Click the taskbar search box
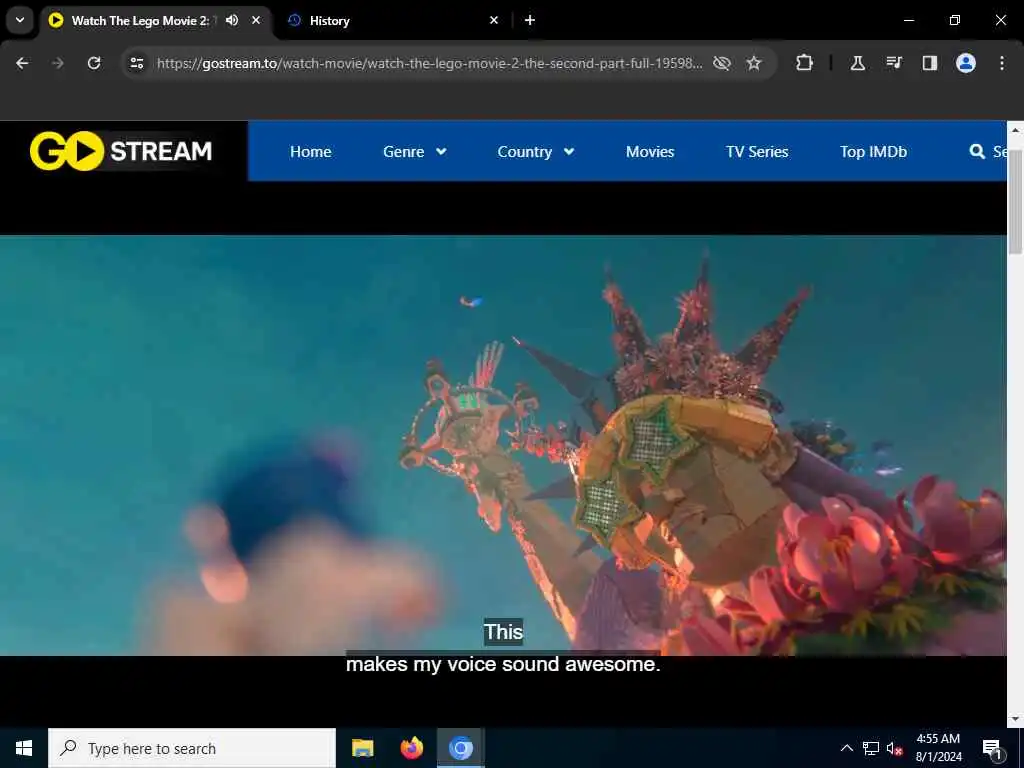The image size is (1024, 768). (x=192, y=748)
